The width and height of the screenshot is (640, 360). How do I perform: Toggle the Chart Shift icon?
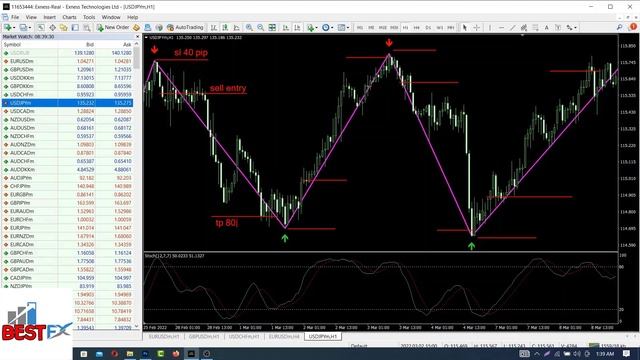pyautogui.click(x=297, y=27)
